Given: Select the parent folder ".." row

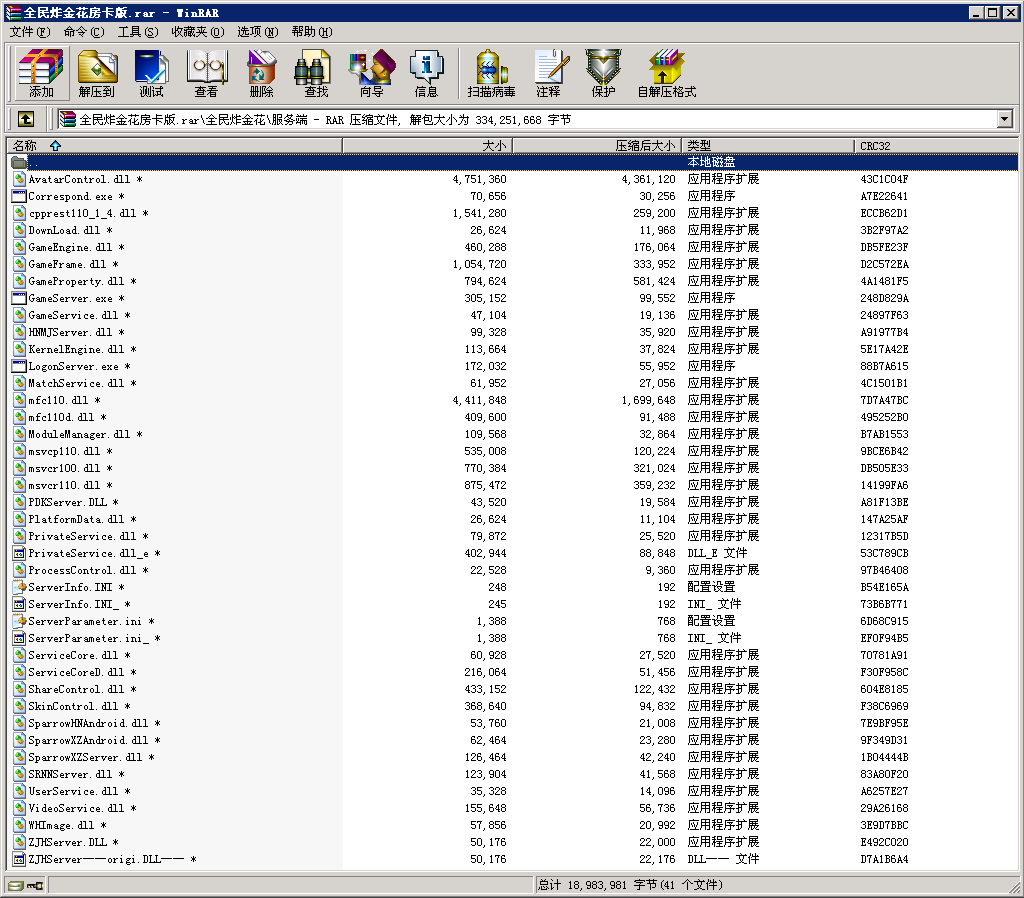Looking at the screenshot, I should pyautogui.click(x=33, y=162).
